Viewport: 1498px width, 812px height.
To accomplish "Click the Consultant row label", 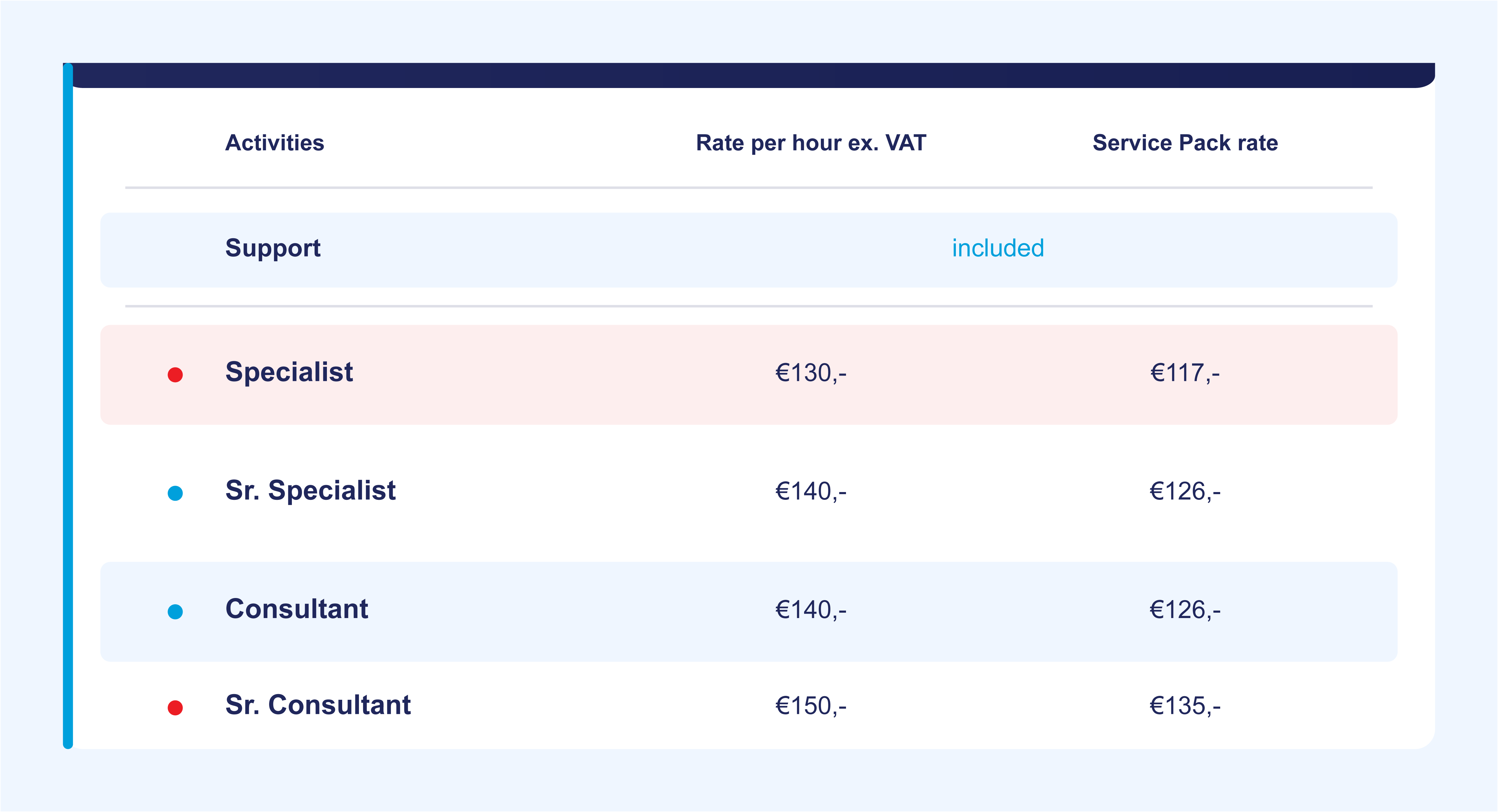I will (x=297, y=610).
